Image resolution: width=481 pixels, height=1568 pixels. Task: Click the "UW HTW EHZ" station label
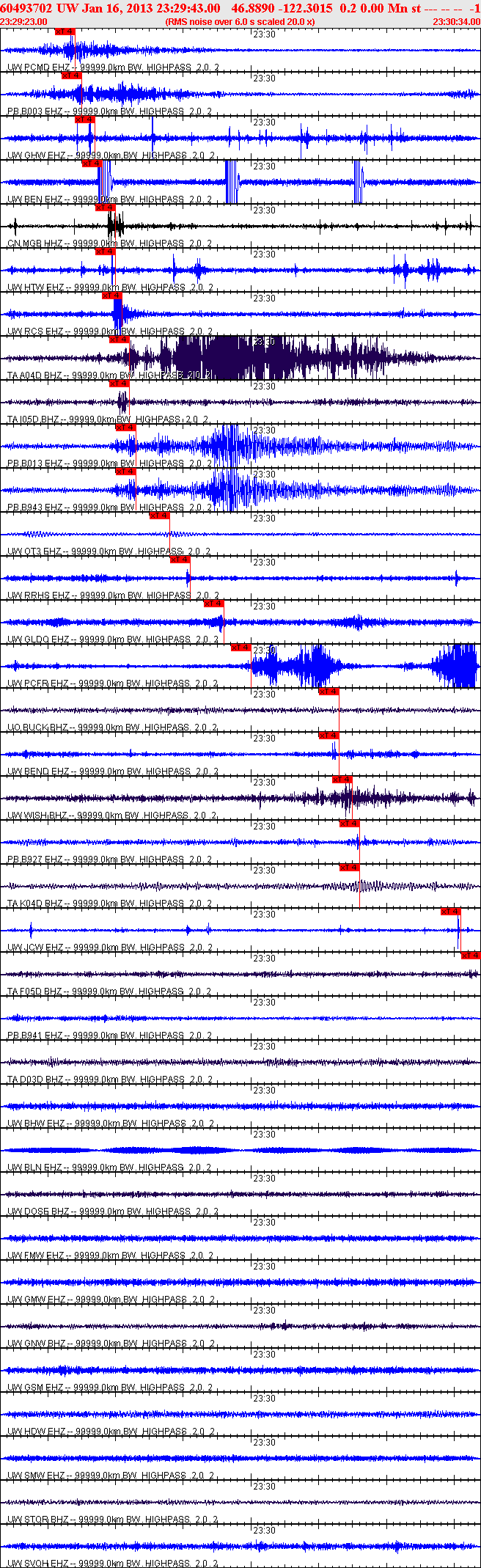coord(35,287)
